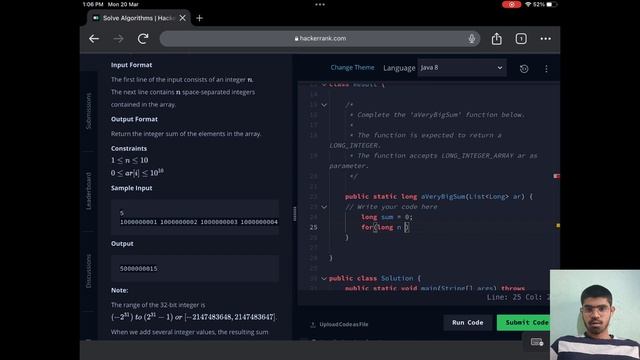Click the Note: heading
The image size is (640, 360).
(119, 290)
